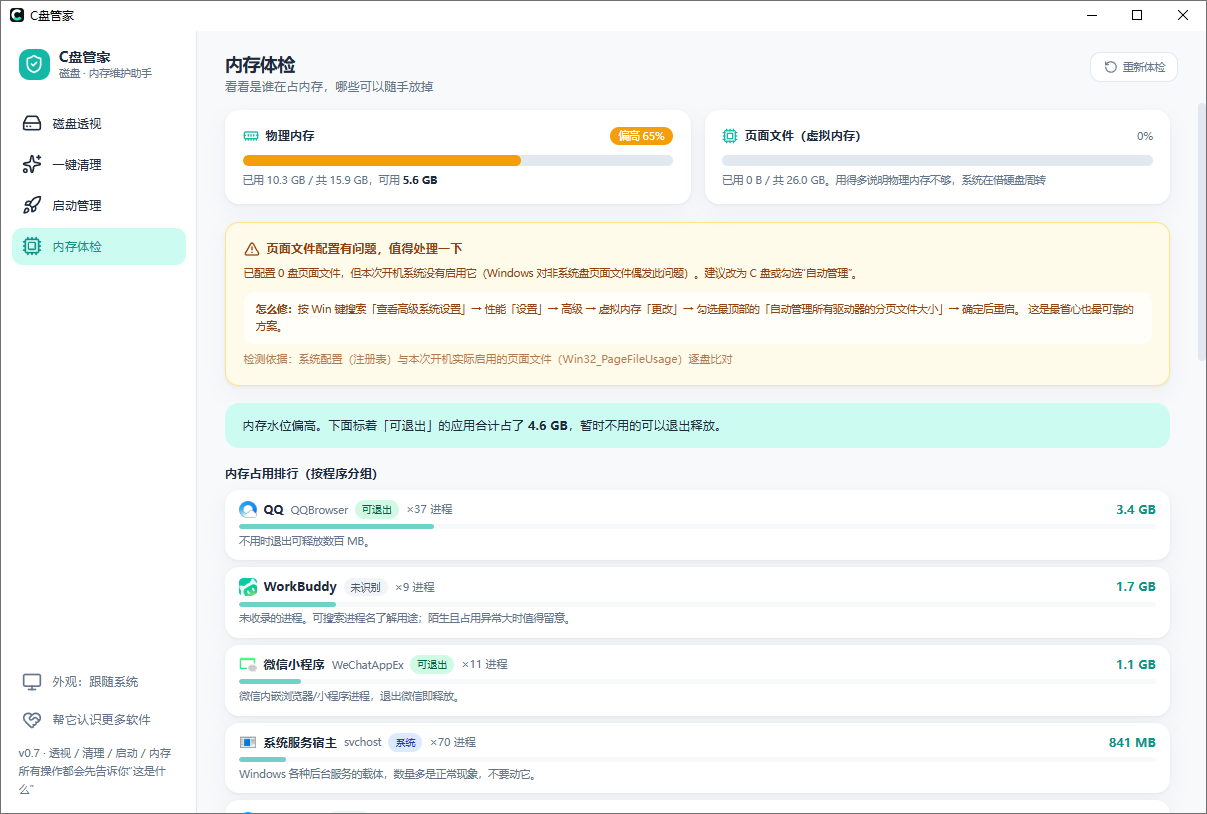Click the C盘管家 shield logo icon
Viewport: 1207px width, 814px height.
click(x=34, y=64)
